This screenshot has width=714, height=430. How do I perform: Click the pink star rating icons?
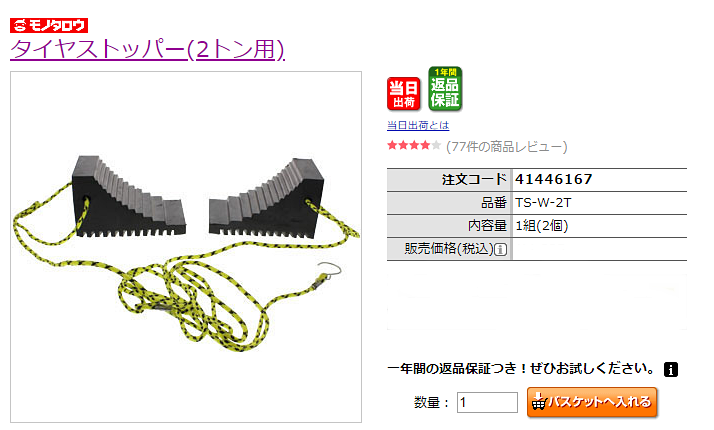pos(408,146)
